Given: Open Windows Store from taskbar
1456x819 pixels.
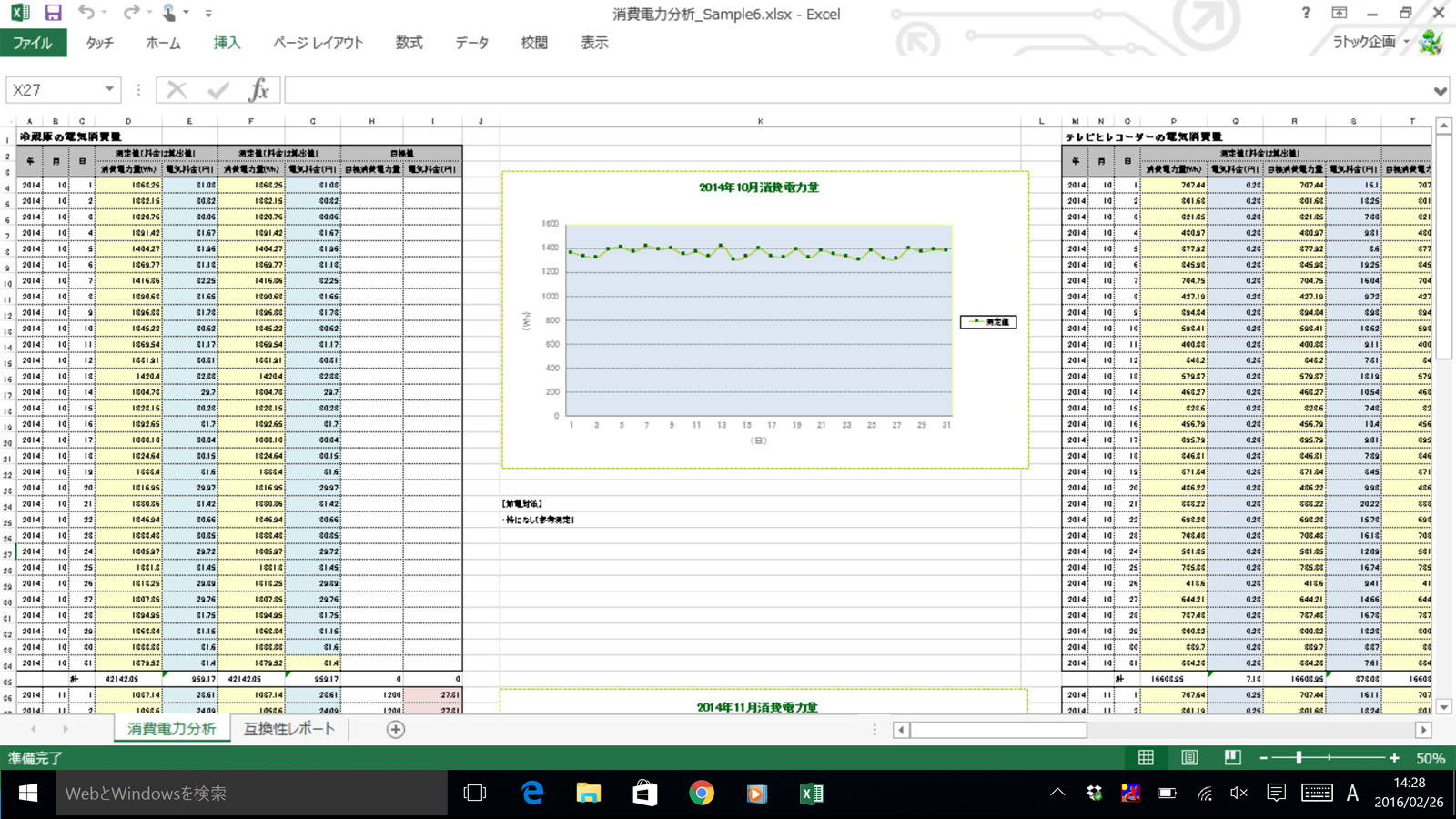Looking at the screenshot, I should point(645,794).
